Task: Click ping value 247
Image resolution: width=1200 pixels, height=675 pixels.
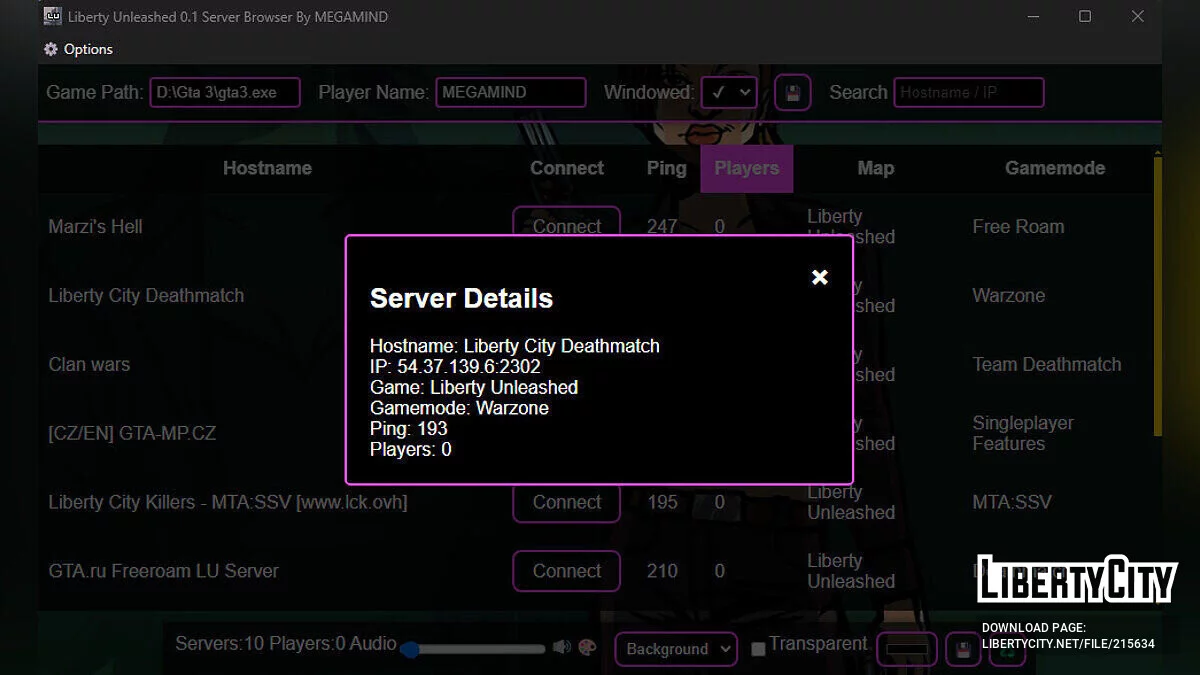Action: [x=662, y=226]
